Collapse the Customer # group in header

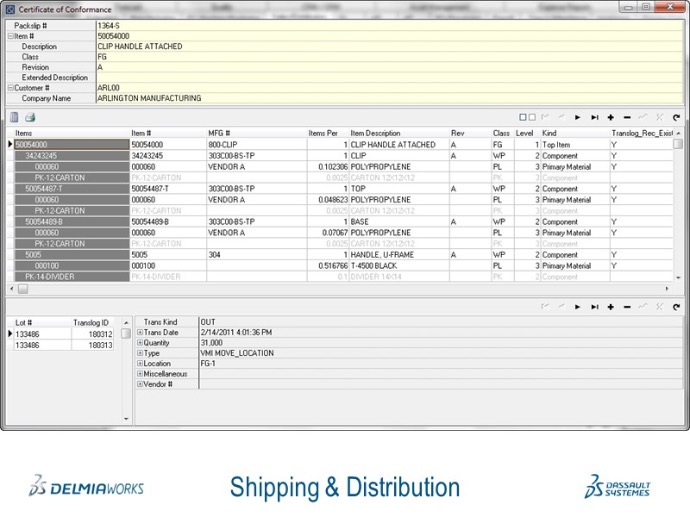(10, 88)
